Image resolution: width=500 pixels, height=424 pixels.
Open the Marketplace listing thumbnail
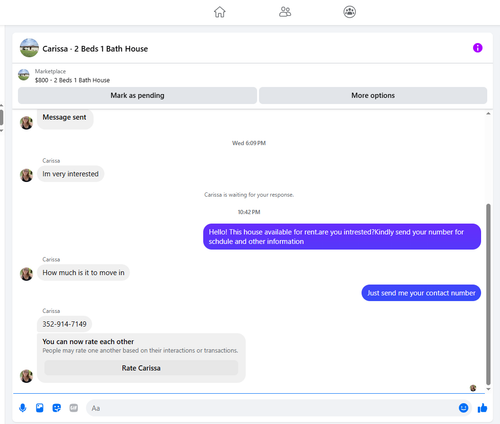click(x=24, y=75)
